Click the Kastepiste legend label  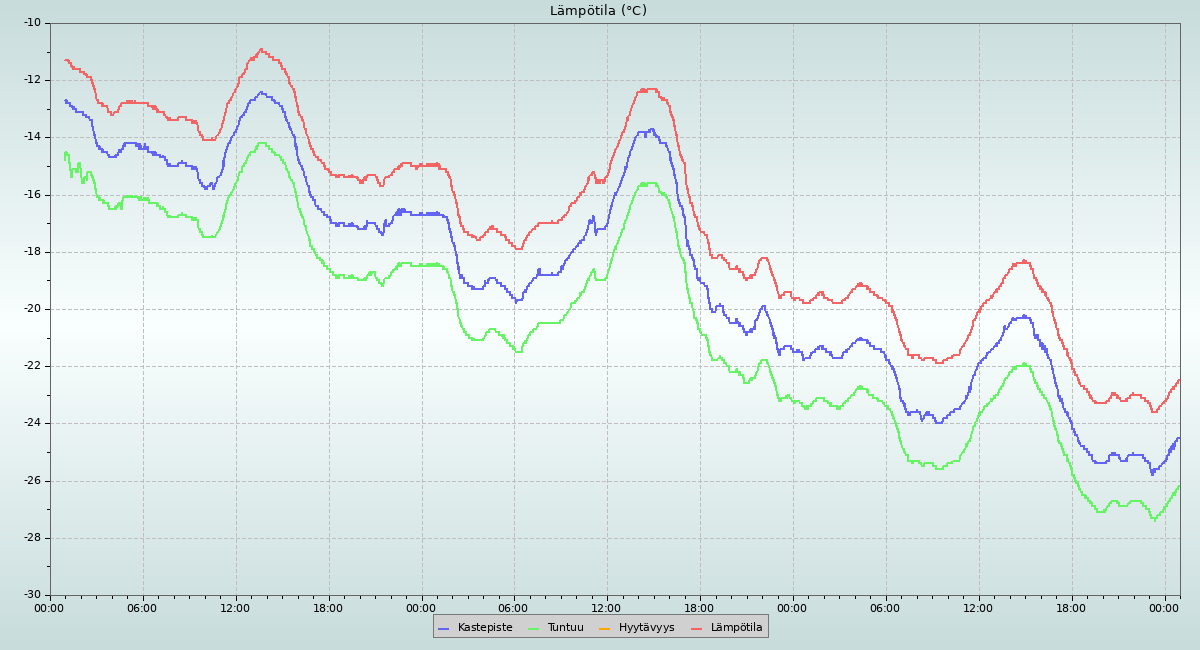(x=485, y=627)
